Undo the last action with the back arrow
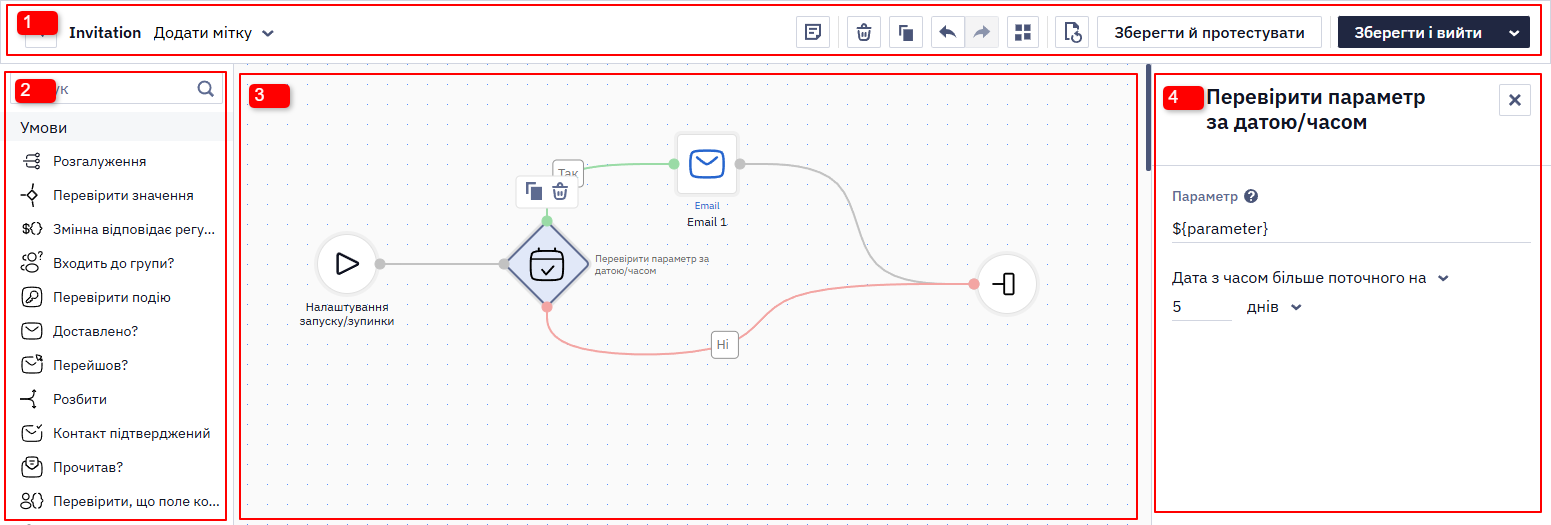 947,32
